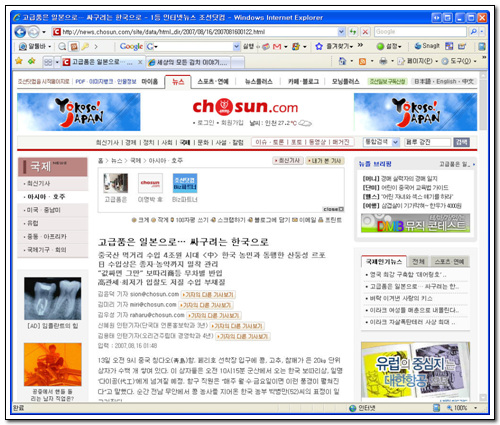The height and width of the screenshot is (425, 500).
Task: Open zoom level dropdown next to 100%
Action: click(x=476, y=408)
